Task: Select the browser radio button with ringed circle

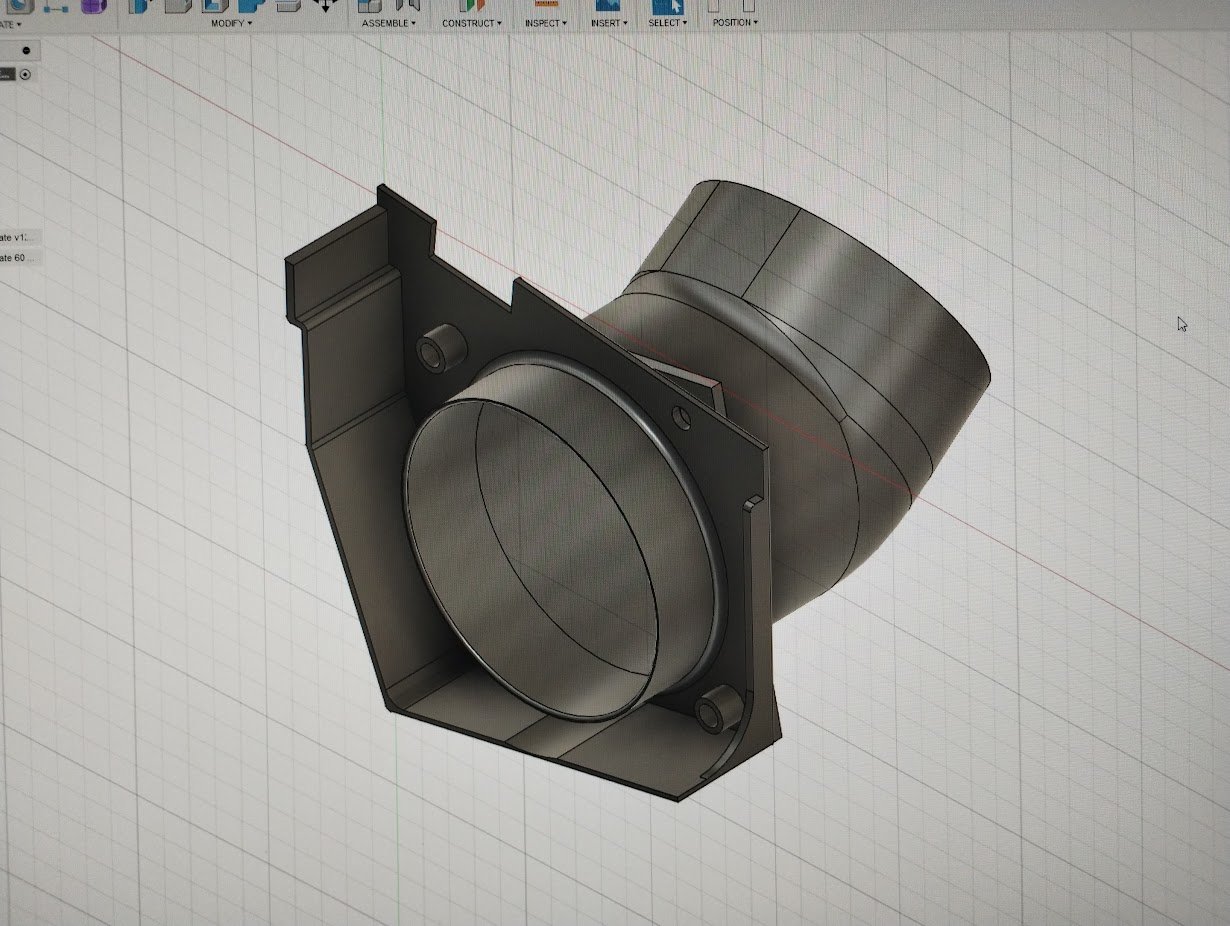Action: [26, 74]
